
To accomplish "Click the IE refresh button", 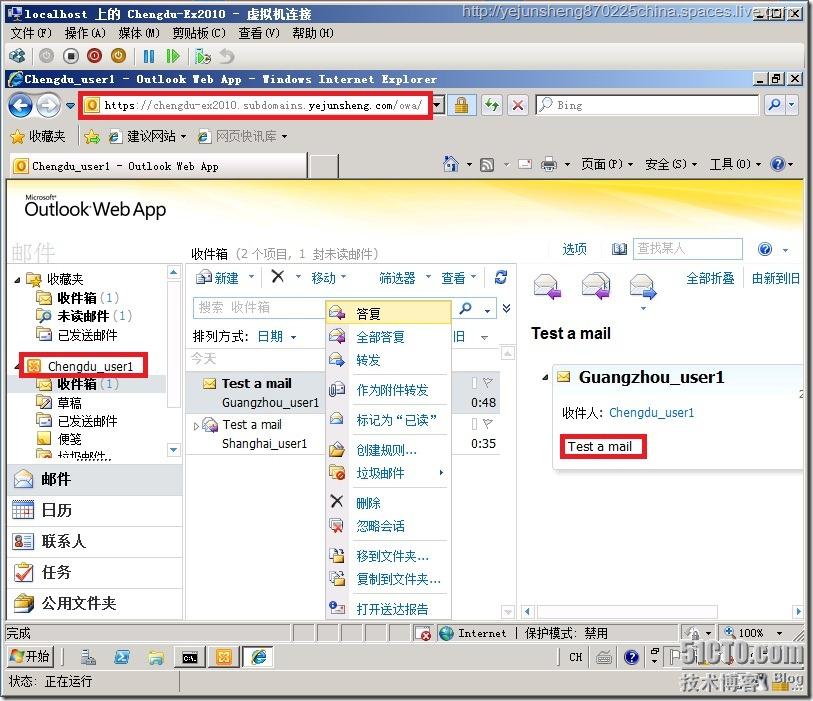I will pos(491,105).
